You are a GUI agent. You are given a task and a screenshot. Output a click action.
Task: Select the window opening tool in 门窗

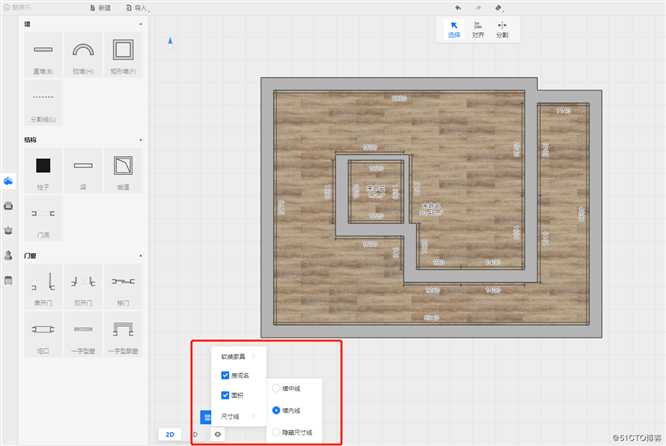pyautogui.click(x=43, y=334)
